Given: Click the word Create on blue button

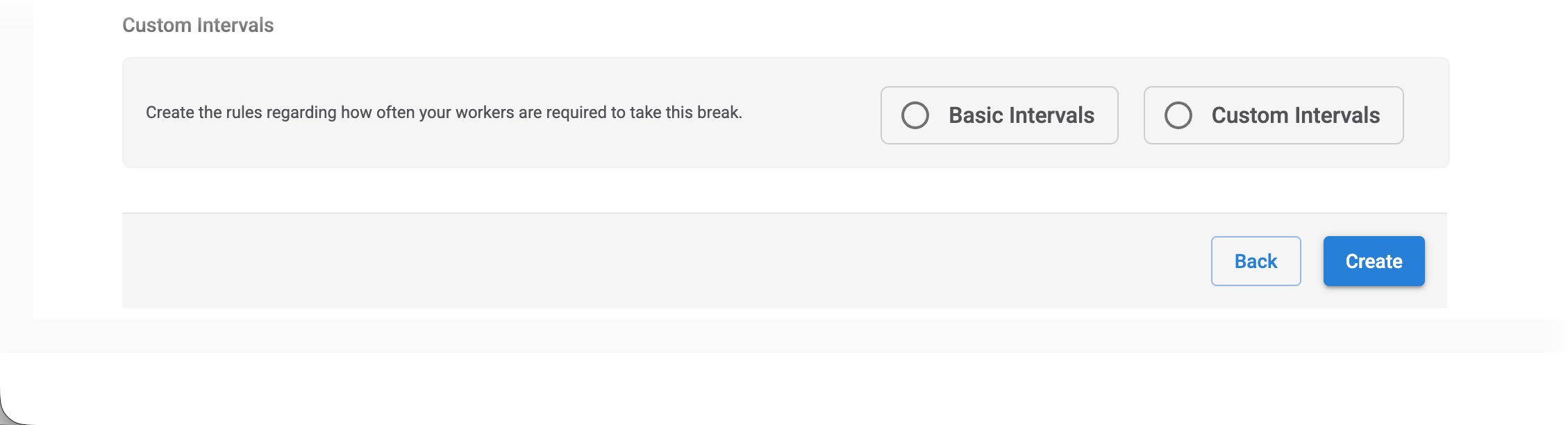Looking at the screenshot, I should tap(1374, 261).
